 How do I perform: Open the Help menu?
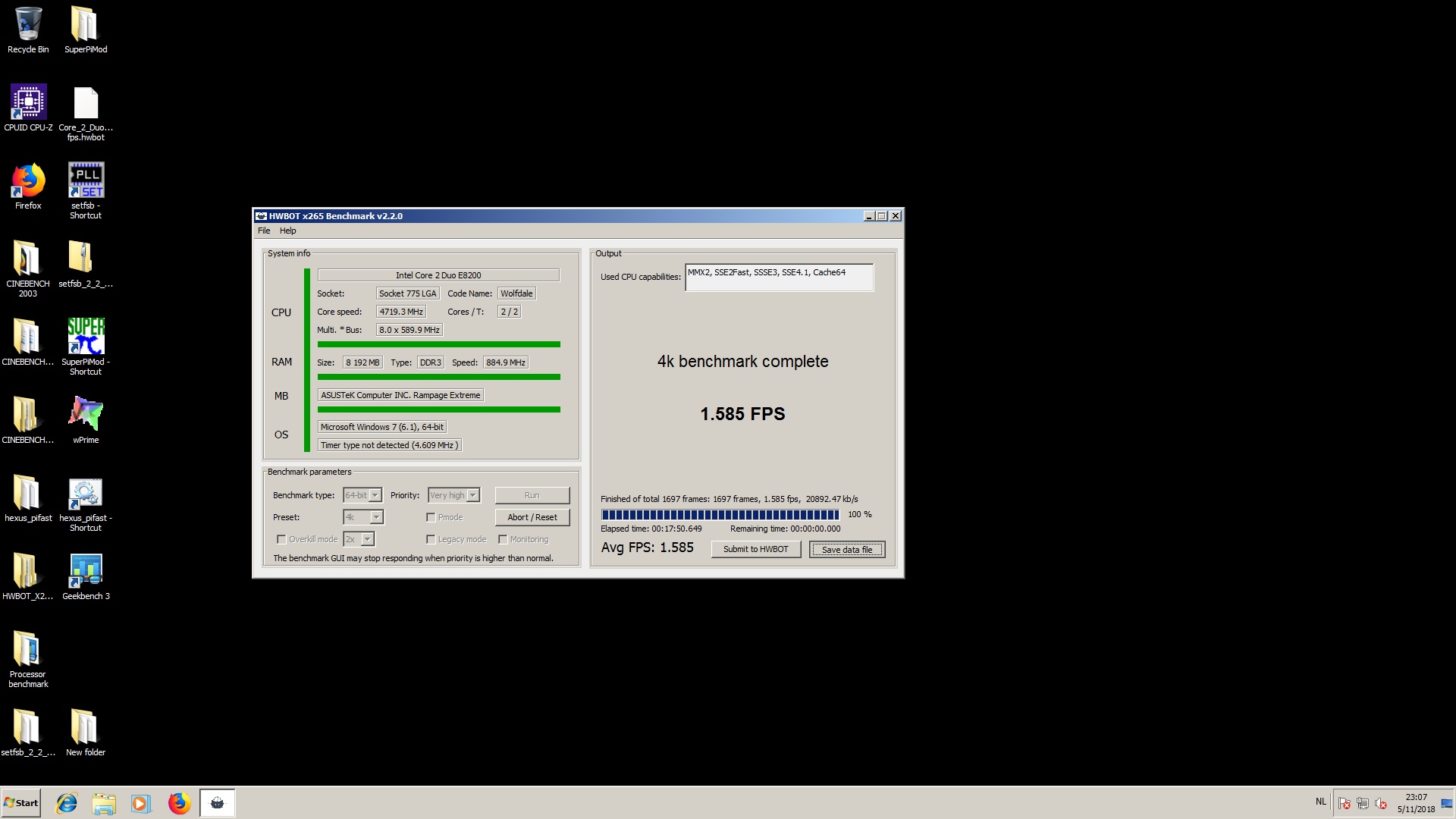[287, 231]
